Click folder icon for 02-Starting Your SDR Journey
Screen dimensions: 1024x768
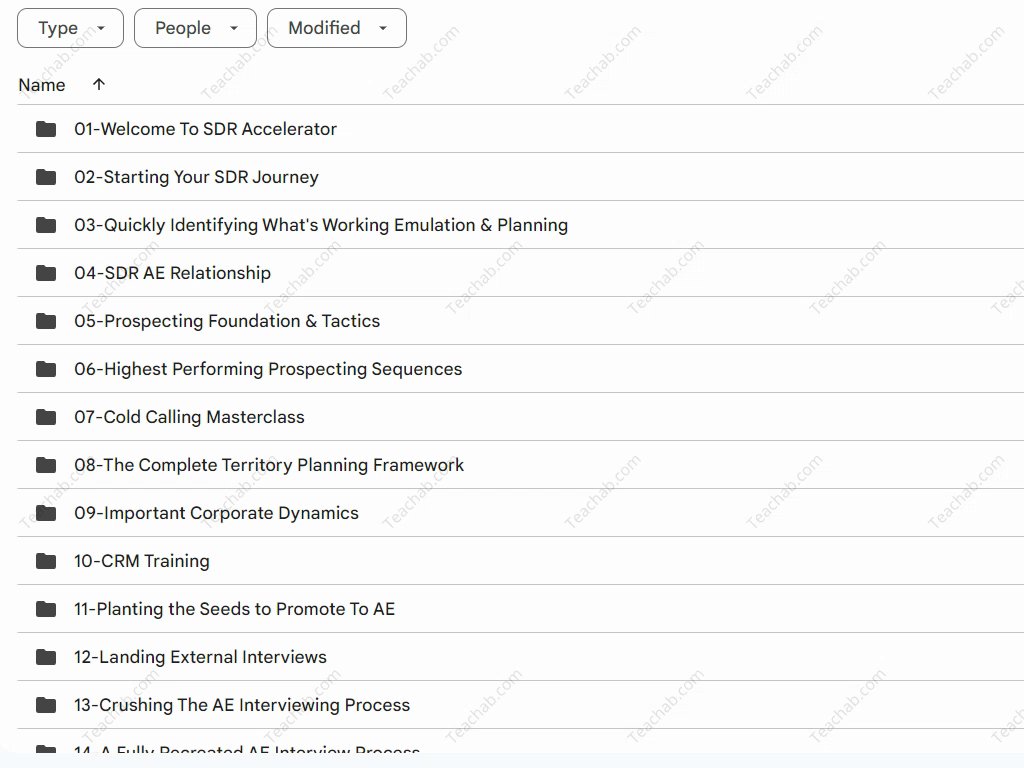[x=46, y=177]
